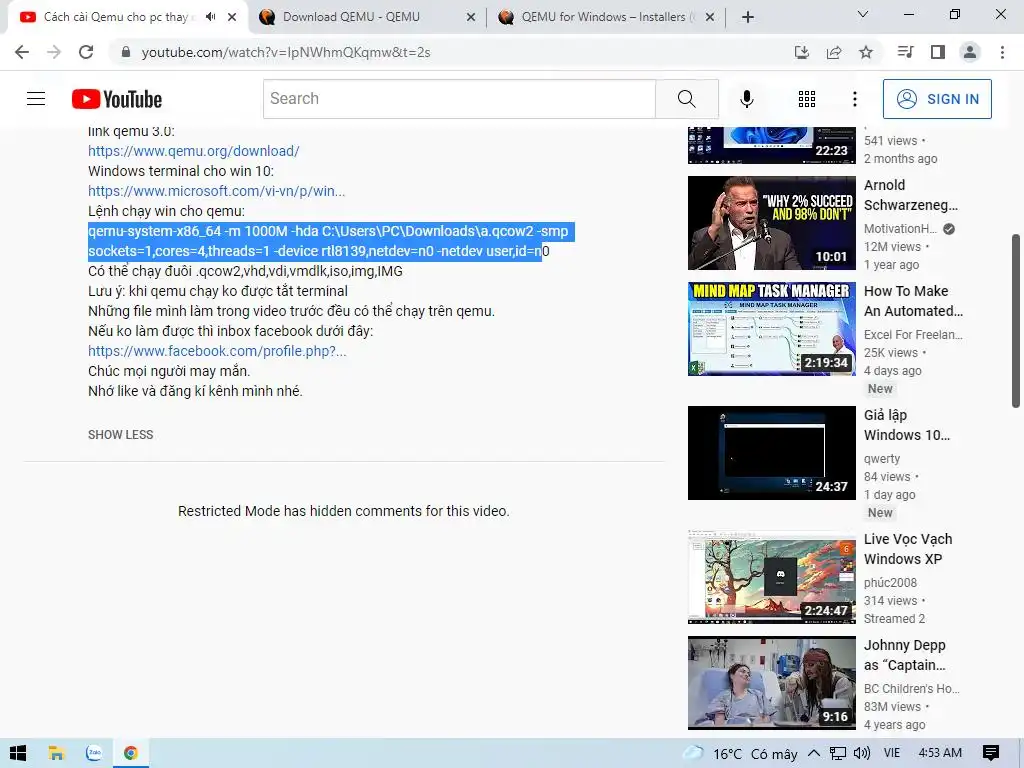Open File Explorer from taskbar
Image resolution: width=1024 pixels, height=768 pixels.
(56, 753)
